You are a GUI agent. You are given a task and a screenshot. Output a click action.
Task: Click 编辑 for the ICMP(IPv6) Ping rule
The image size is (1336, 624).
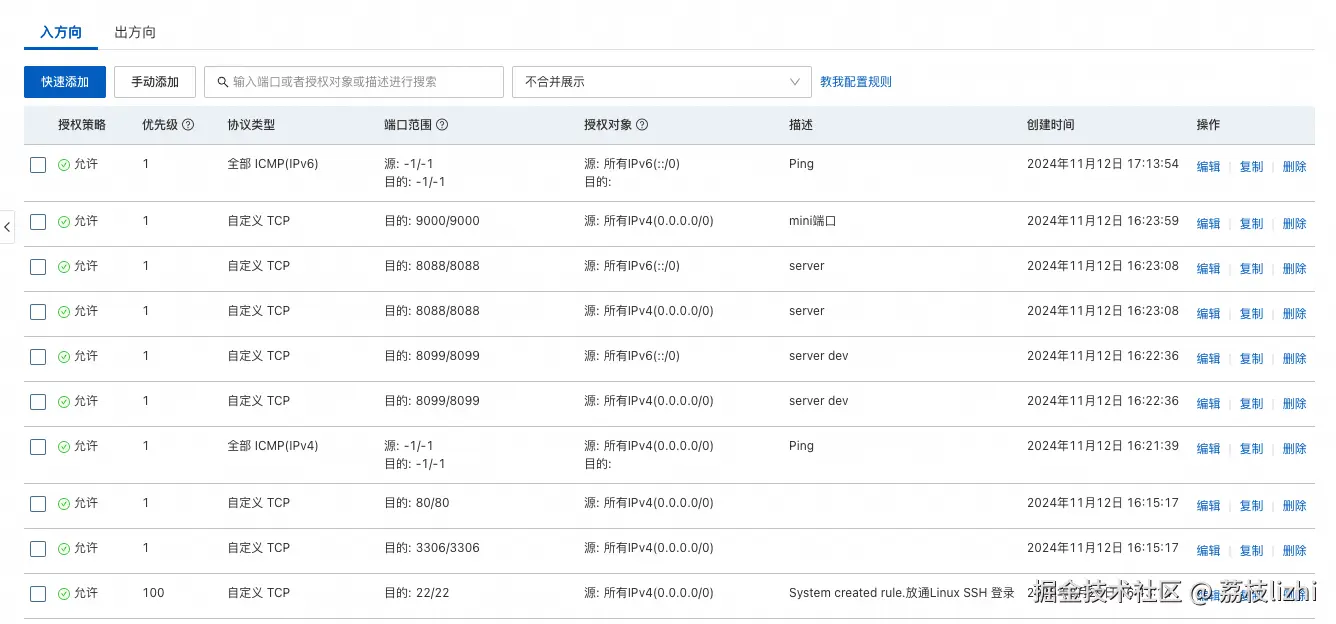(1209, 167)
